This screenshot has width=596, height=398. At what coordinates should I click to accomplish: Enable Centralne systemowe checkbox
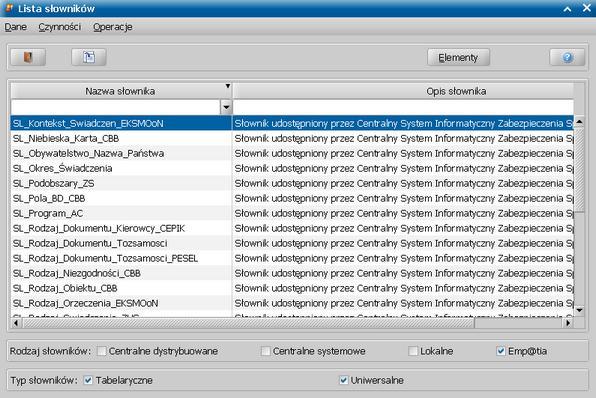(266, 351)
